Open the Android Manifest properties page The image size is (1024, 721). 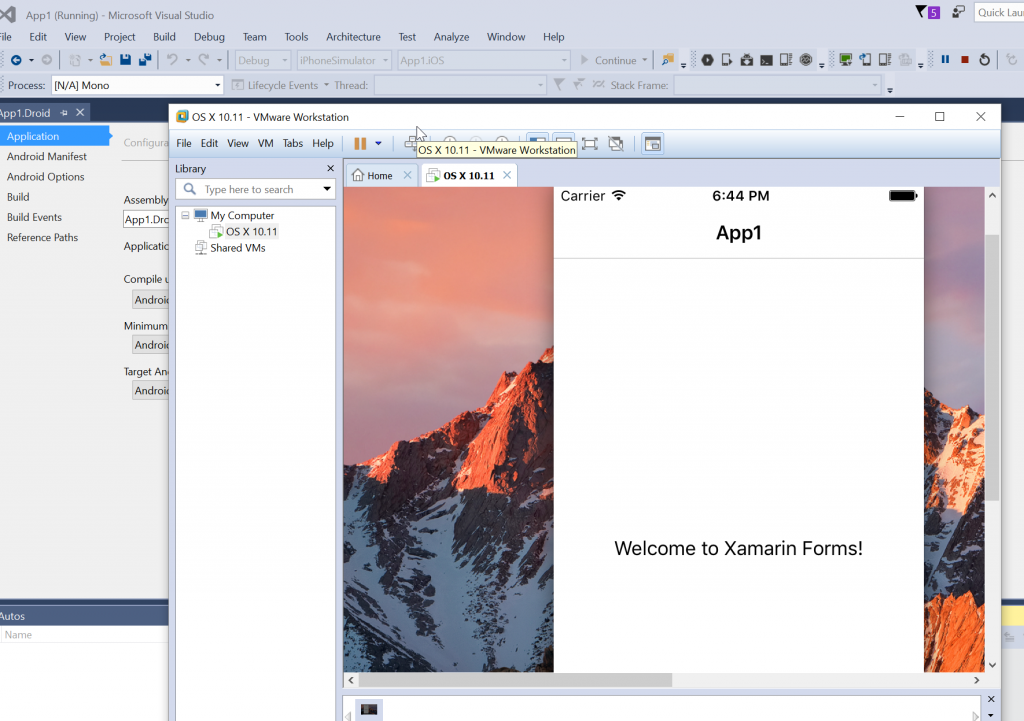[46, 156]
